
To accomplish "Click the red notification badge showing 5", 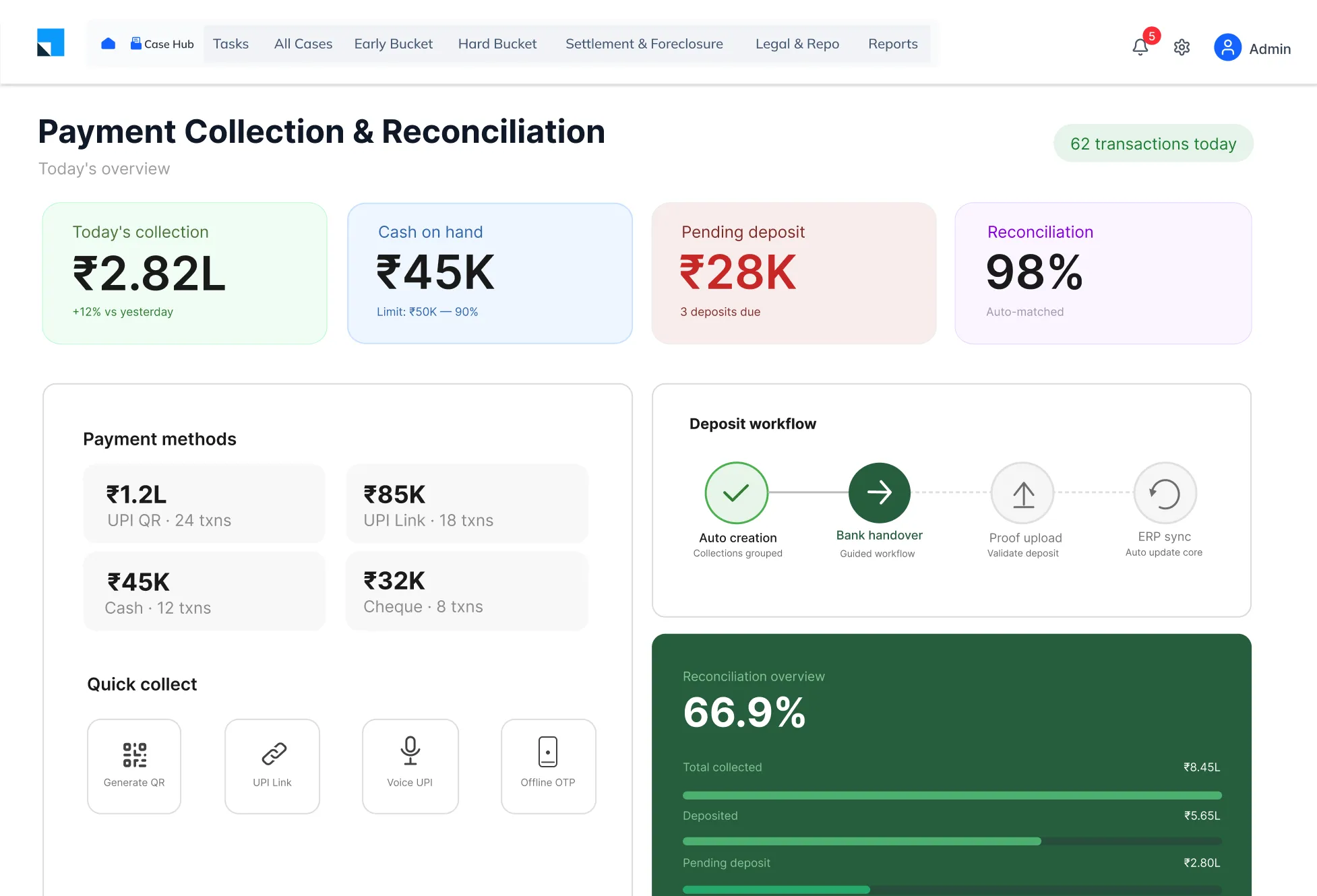I will tap(1152, 36).
